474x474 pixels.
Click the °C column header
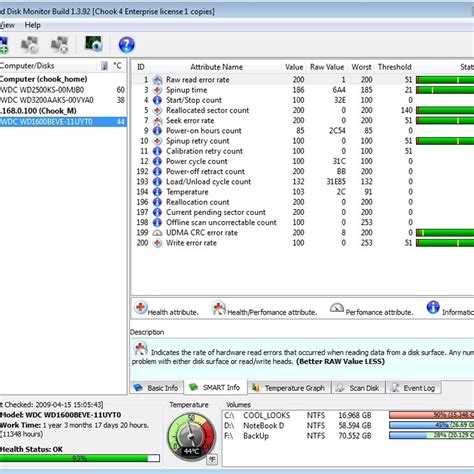click(x=117, y=66)
